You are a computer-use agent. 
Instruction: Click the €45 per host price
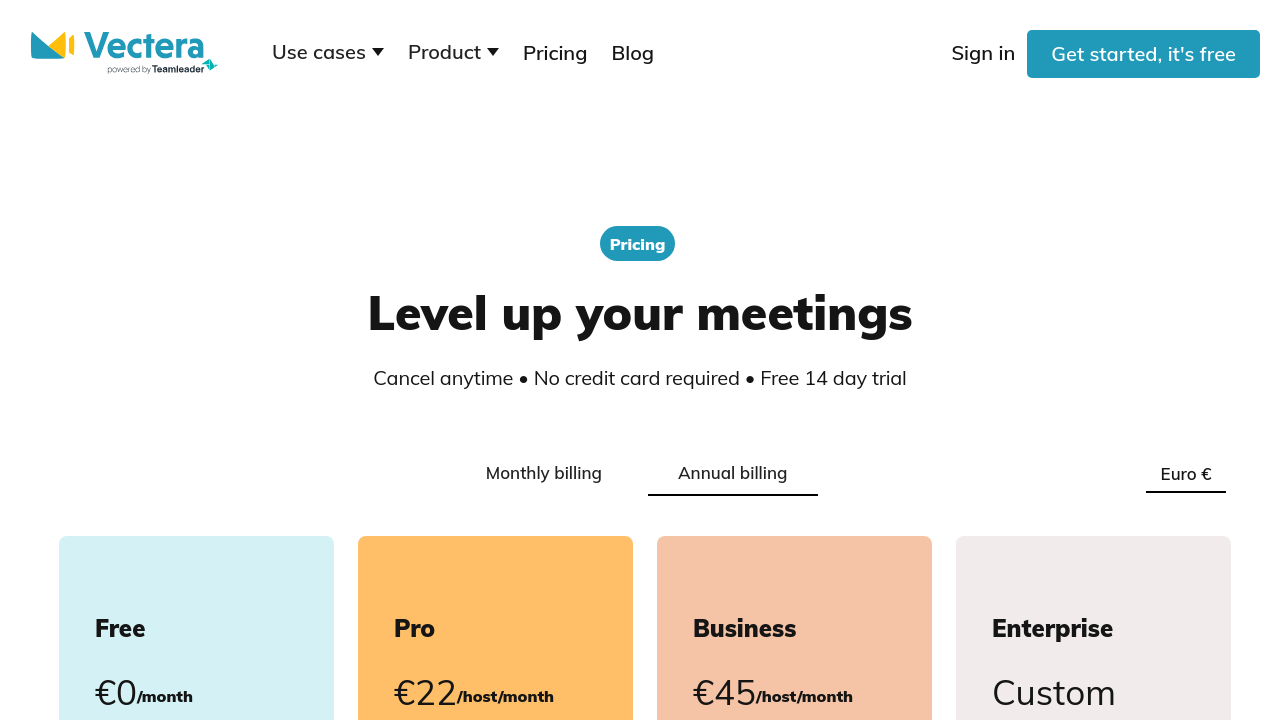pyautogui.click(x=725, y=693)
